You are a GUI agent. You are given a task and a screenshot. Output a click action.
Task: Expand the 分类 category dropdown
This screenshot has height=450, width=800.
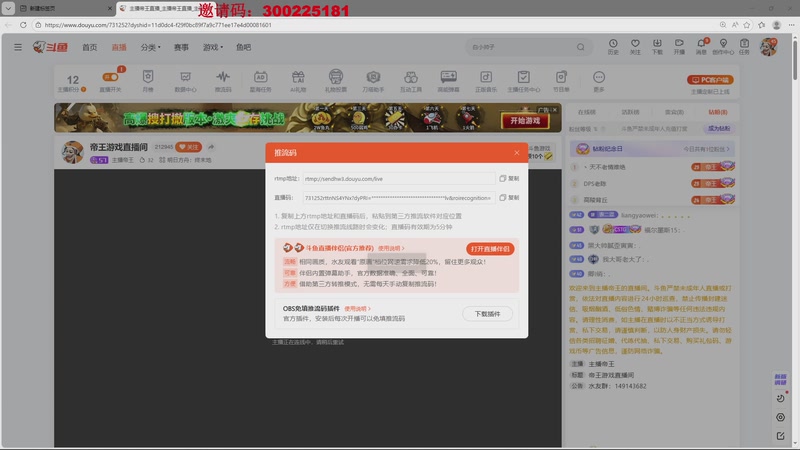click(151, 47)
